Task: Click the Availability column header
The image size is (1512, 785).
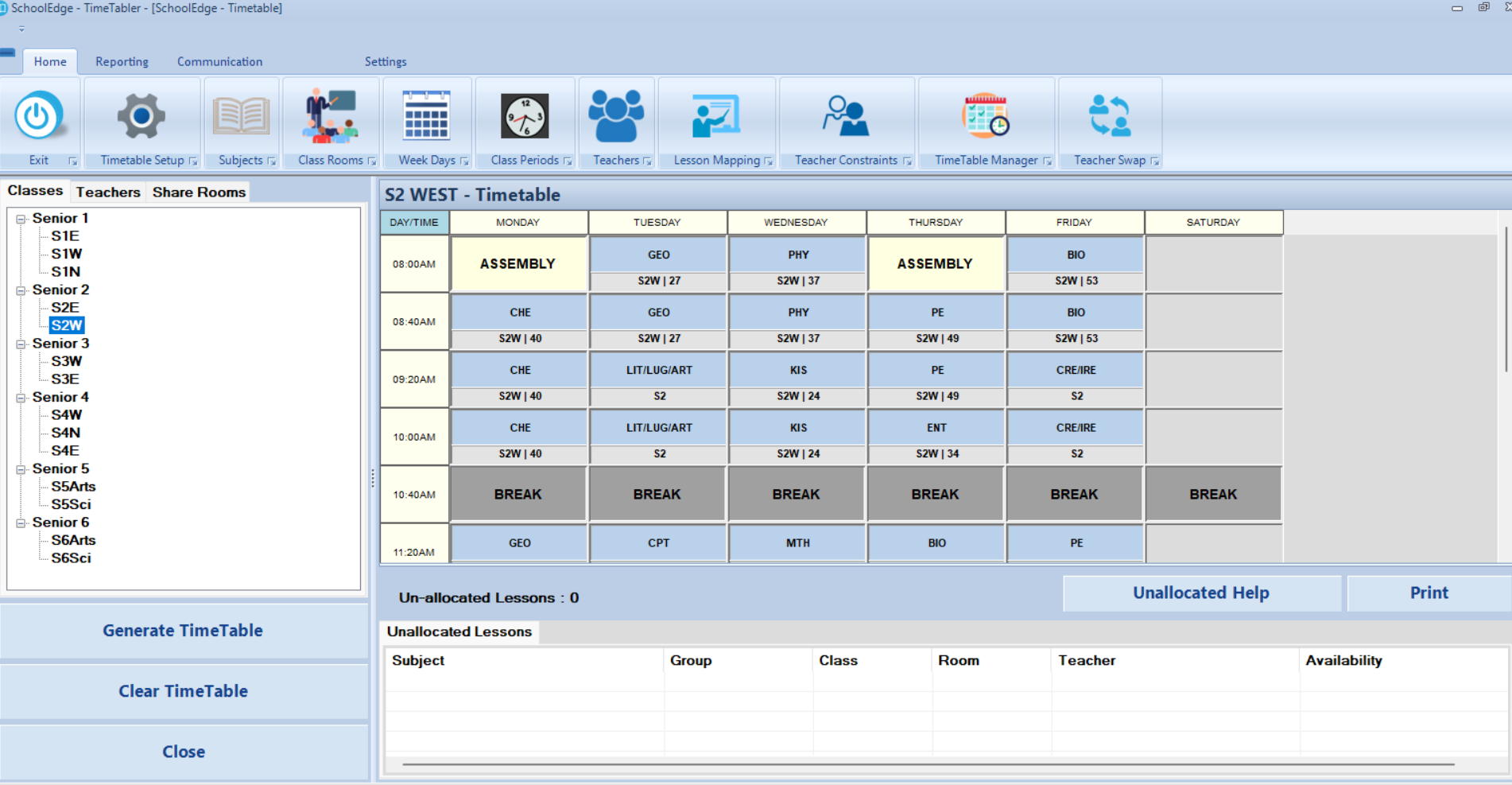Action: coord(1404,660)
